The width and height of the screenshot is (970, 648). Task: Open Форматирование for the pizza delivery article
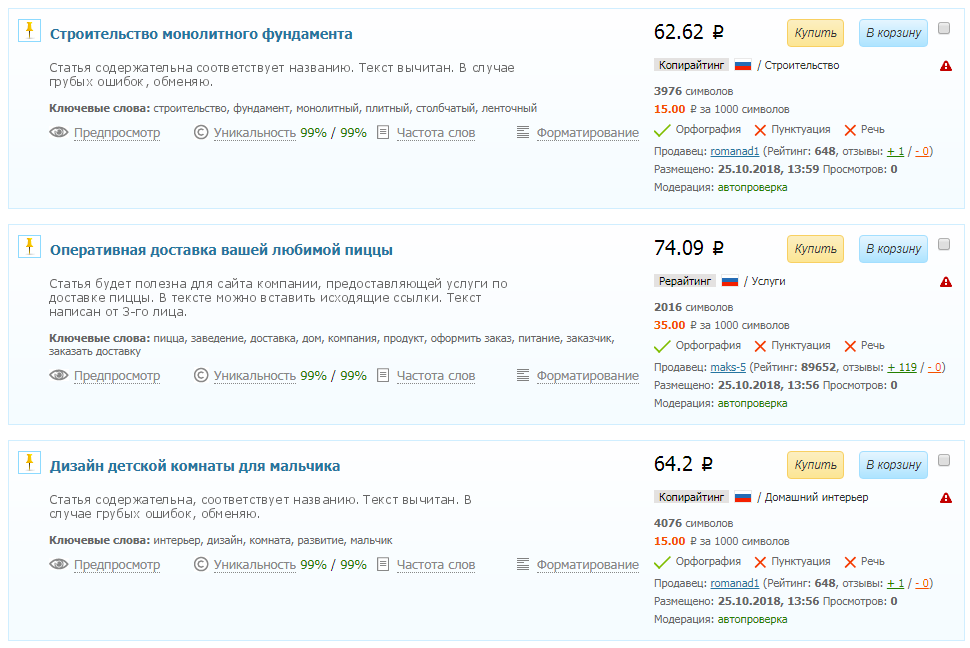(588, 376)
